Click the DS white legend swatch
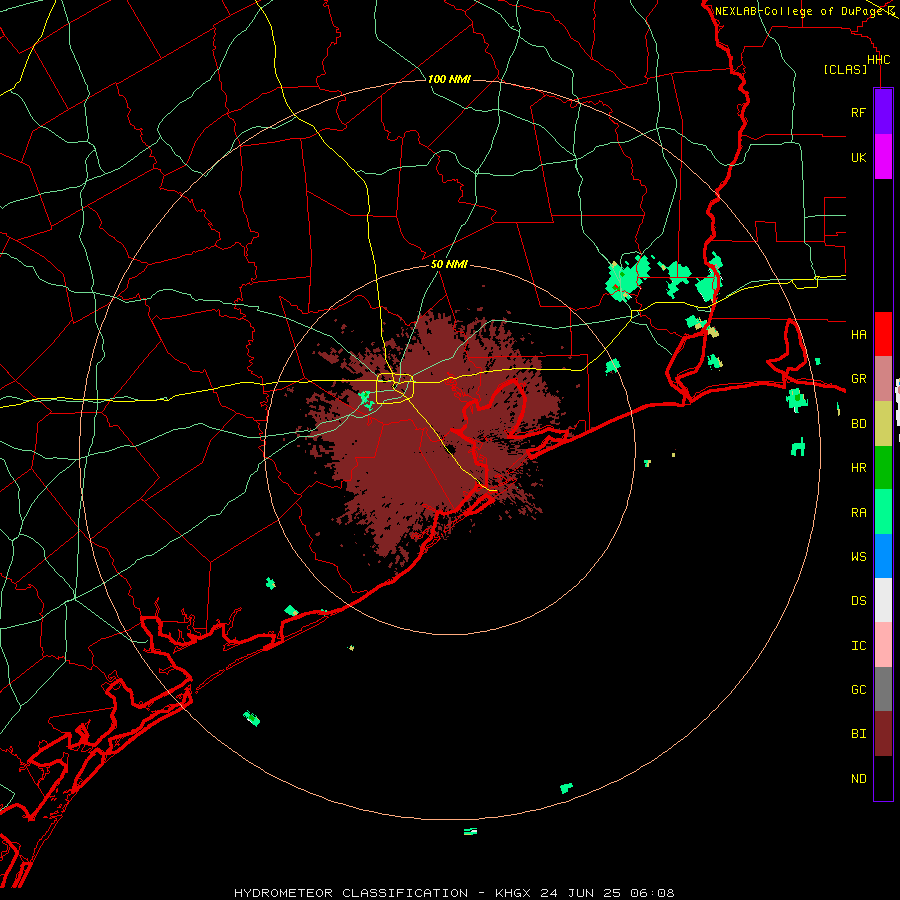 (883, 600)
